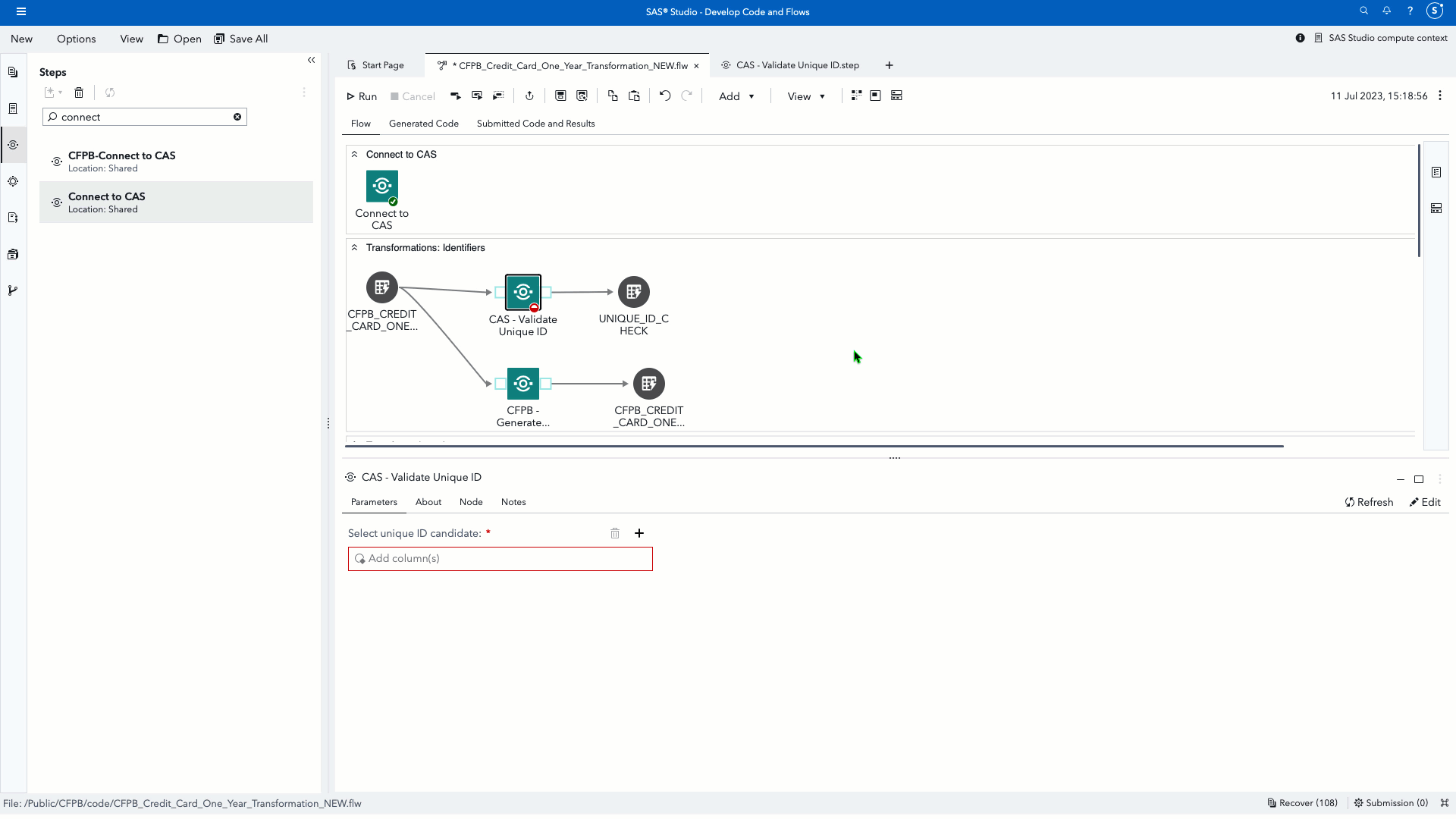Add a new tab with plus button
1456x819 pixels.
pos(889,65)
